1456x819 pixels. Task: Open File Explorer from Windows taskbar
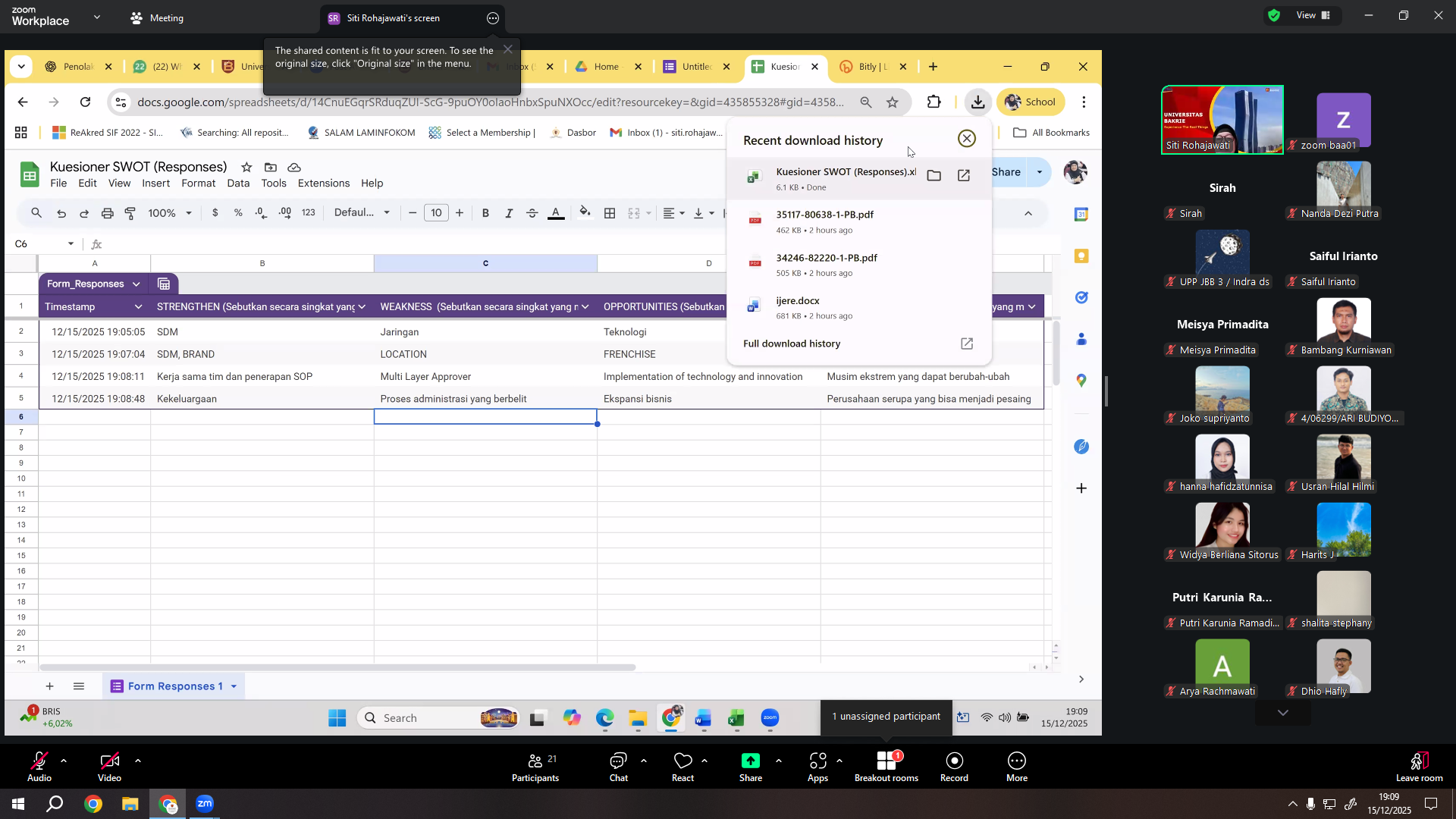130,804
